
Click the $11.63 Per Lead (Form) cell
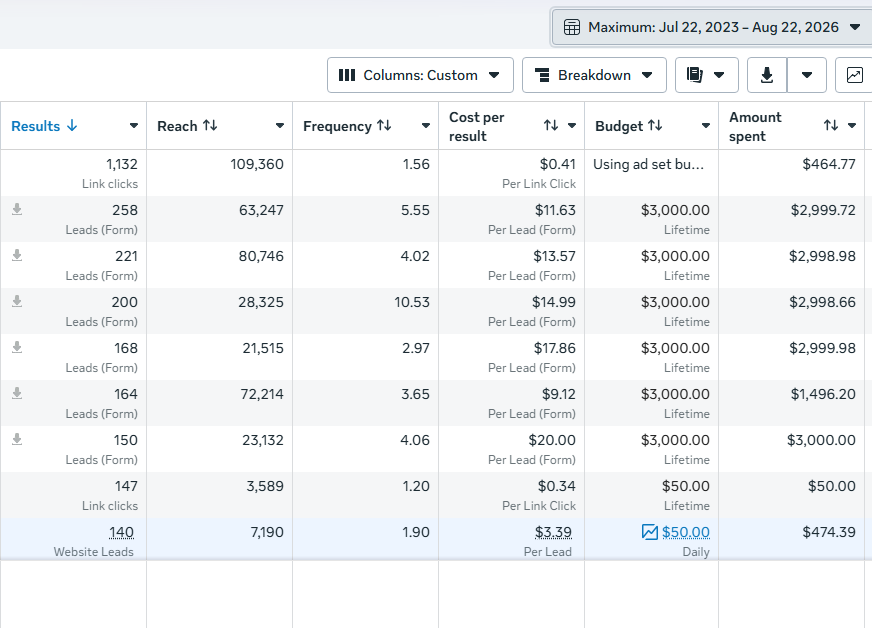tap(512, 219)
